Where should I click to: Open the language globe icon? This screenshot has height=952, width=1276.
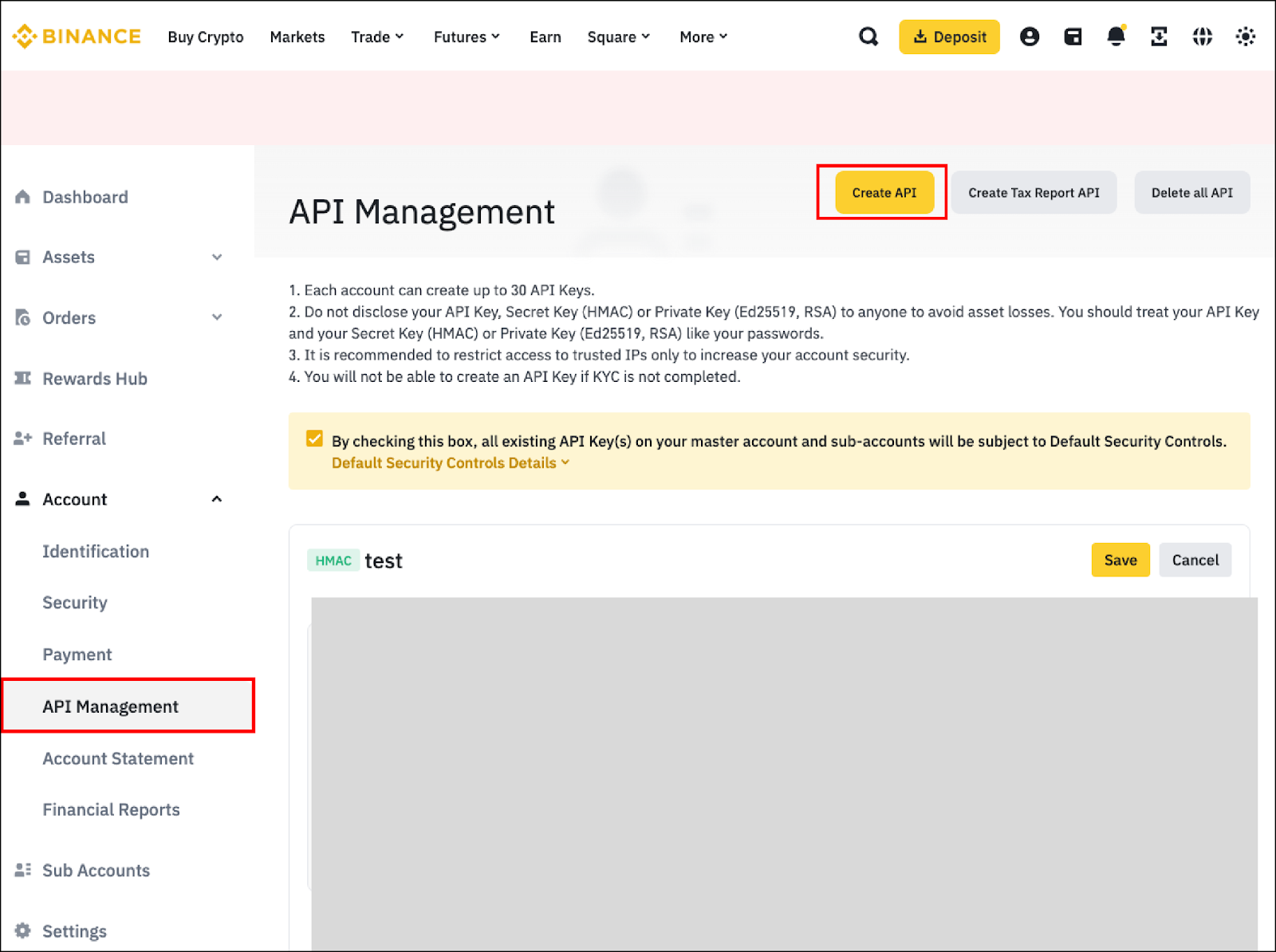point(1202,37)
